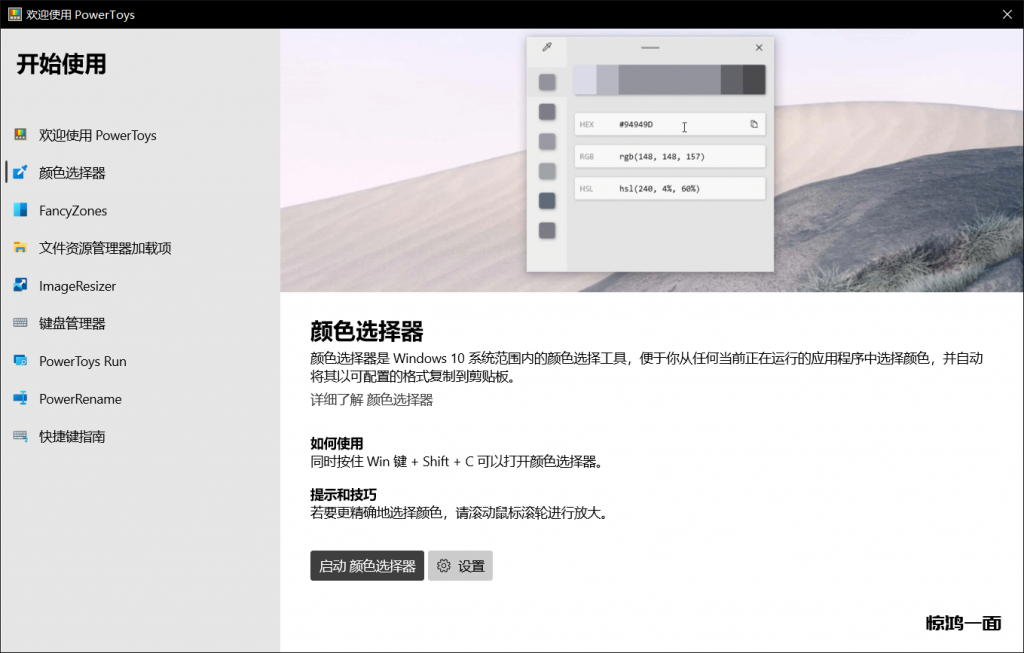Click the Shortcut Guide icon in sidebar
Image resolution: width=1024 pixels, height=653 pixels.
20,436
